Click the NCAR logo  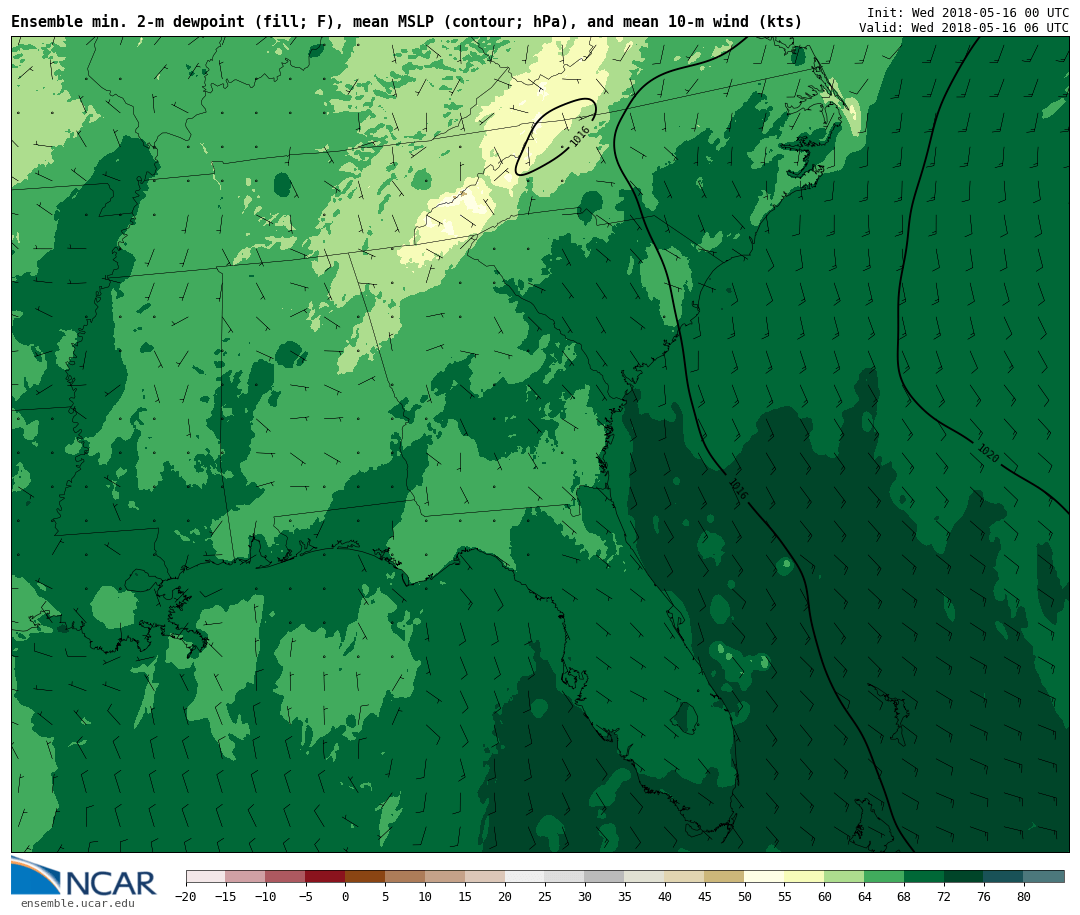84,877
